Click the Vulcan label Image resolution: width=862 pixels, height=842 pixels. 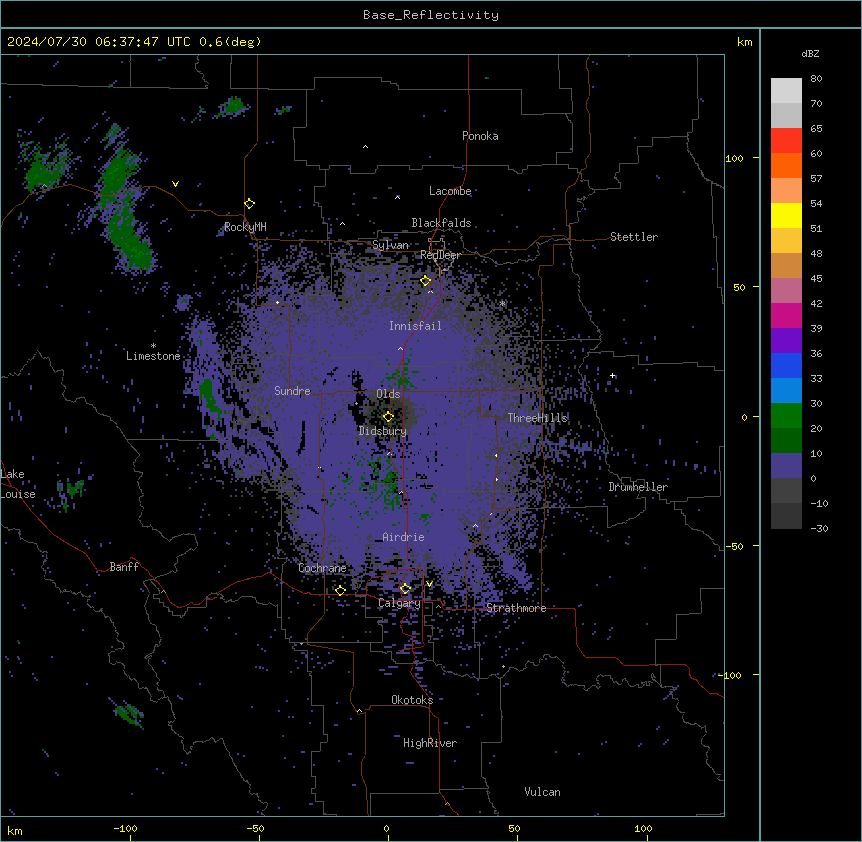coord(542,792)
